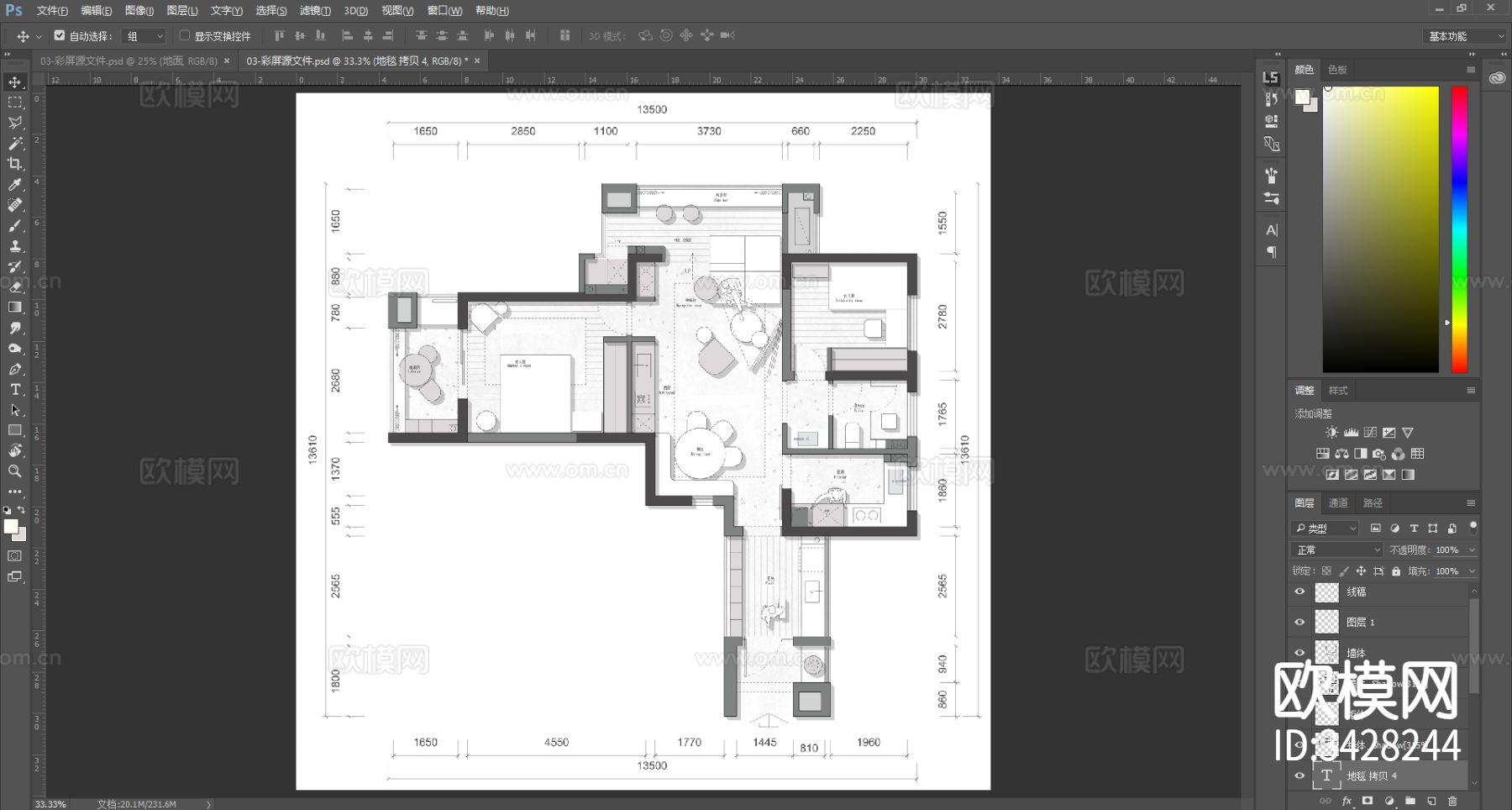Hide the 地毯 拷贝 4 layer
Image resolution: width=1512 pixels, height=810 pixels.
point(1299,776)
